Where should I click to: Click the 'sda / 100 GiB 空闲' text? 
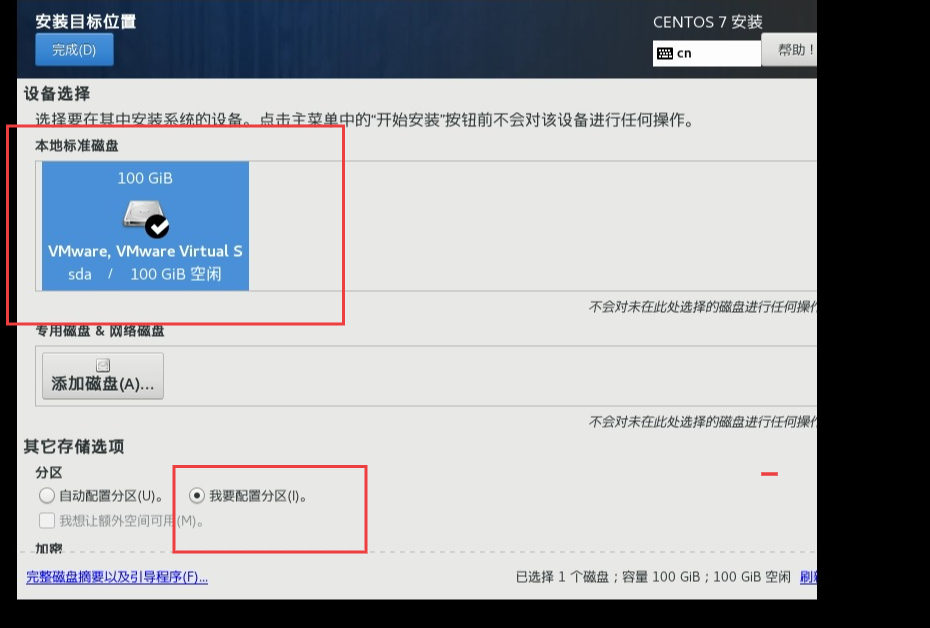point(145,274)
